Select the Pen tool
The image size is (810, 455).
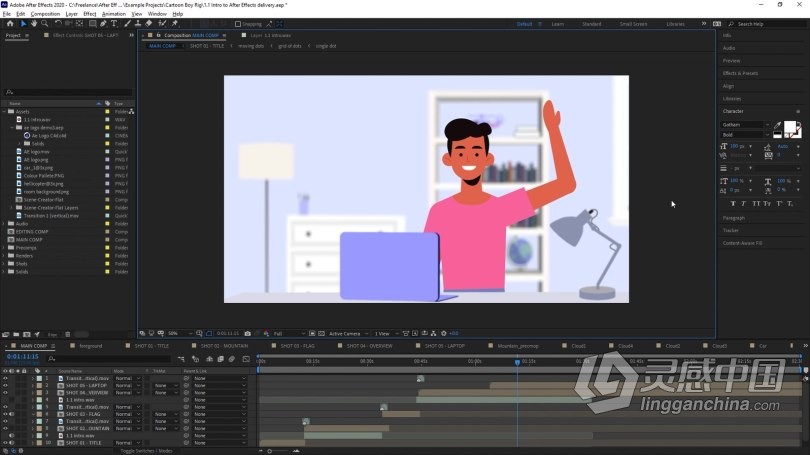pyautogui.click(x=103, y=24)
